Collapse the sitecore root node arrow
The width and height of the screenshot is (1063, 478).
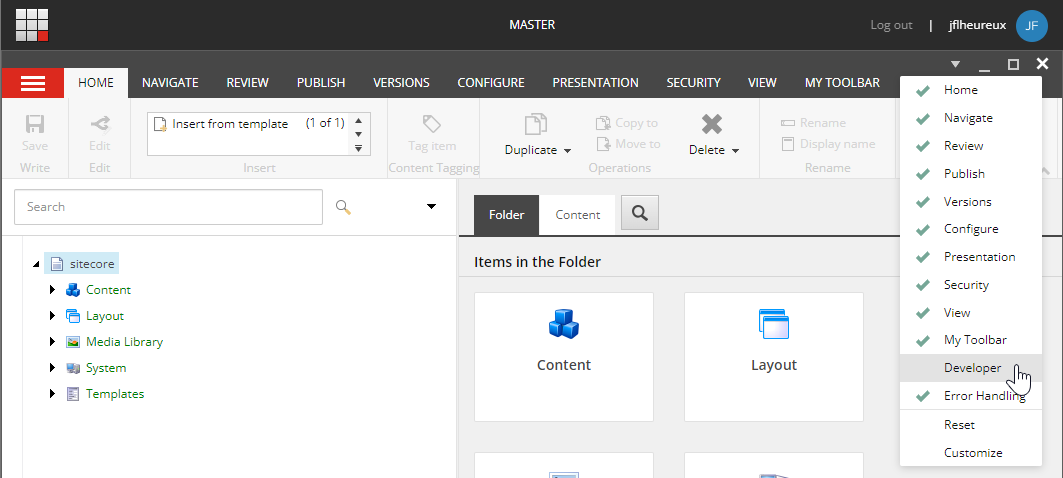36,264
